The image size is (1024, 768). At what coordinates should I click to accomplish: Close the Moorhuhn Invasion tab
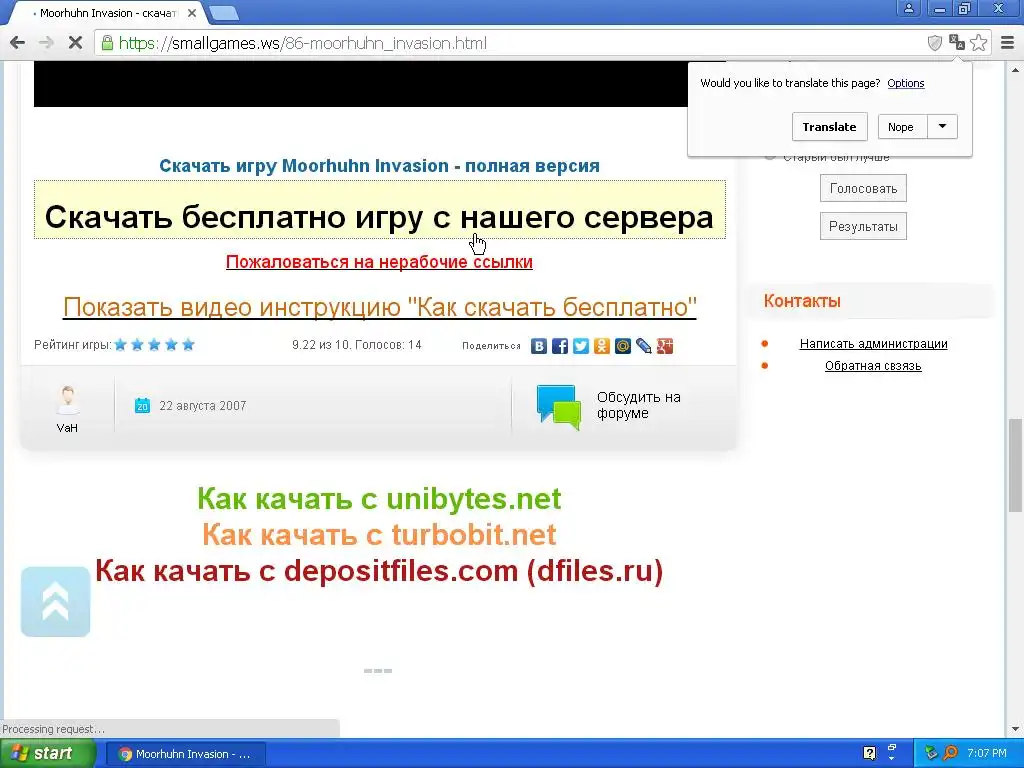click(x=191, y=13)
